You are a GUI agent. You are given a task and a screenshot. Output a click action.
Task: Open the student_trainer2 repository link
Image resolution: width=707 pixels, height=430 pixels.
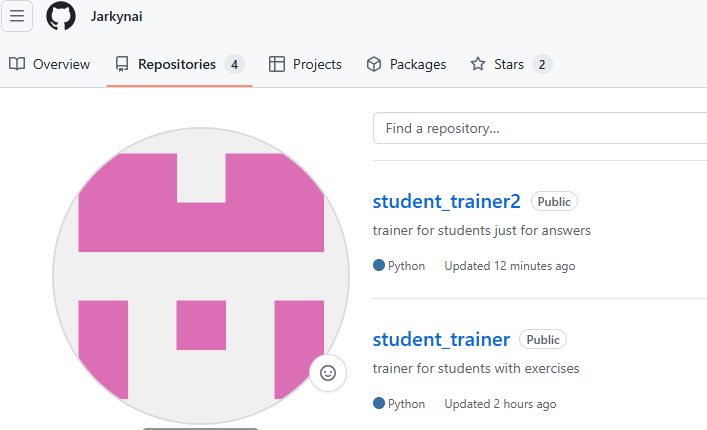tap(446, 201)
